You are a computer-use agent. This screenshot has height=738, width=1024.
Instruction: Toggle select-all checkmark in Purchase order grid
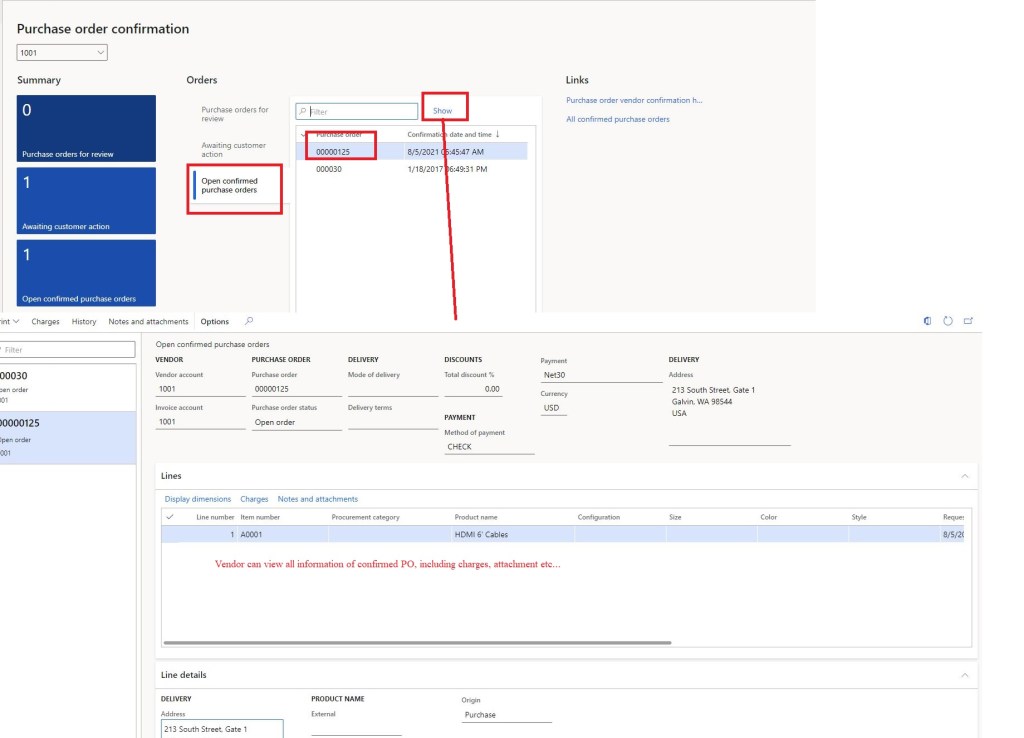pos(304,134)
